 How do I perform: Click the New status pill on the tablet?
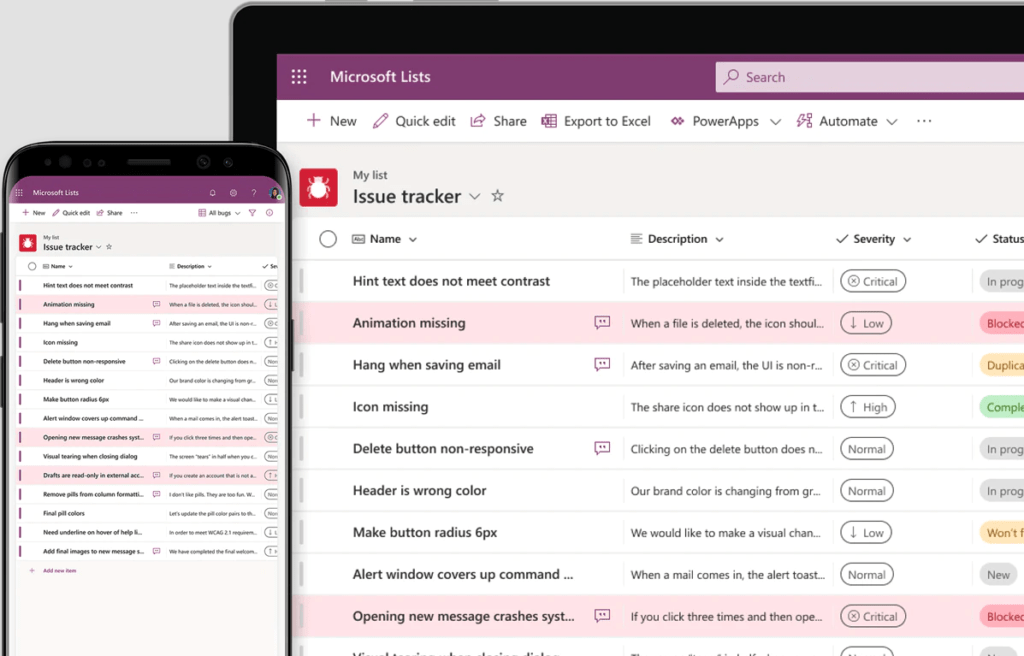[998, 574]
